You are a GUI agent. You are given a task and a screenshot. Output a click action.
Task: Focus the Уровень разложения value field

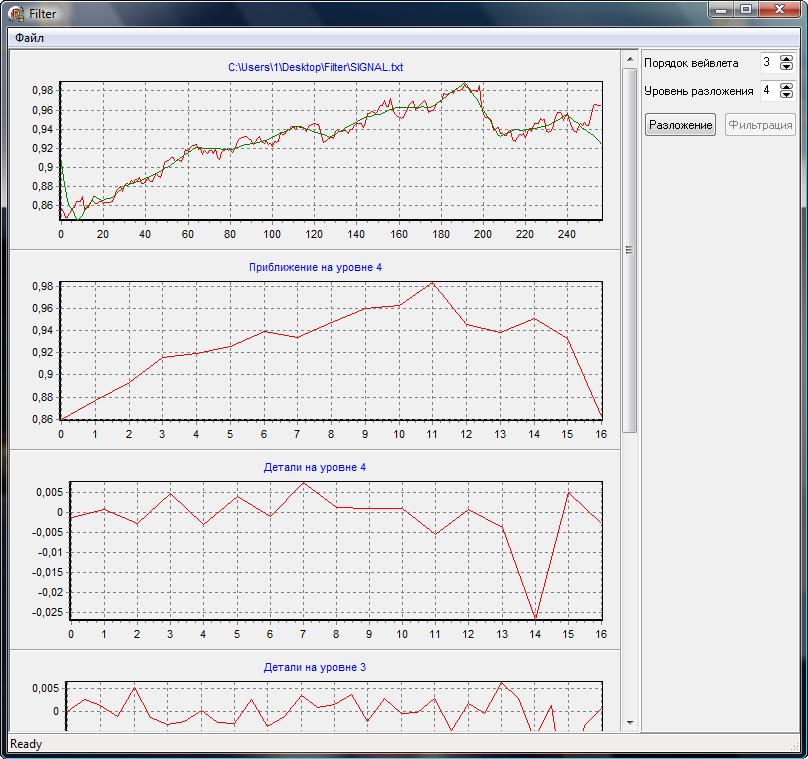767,90
